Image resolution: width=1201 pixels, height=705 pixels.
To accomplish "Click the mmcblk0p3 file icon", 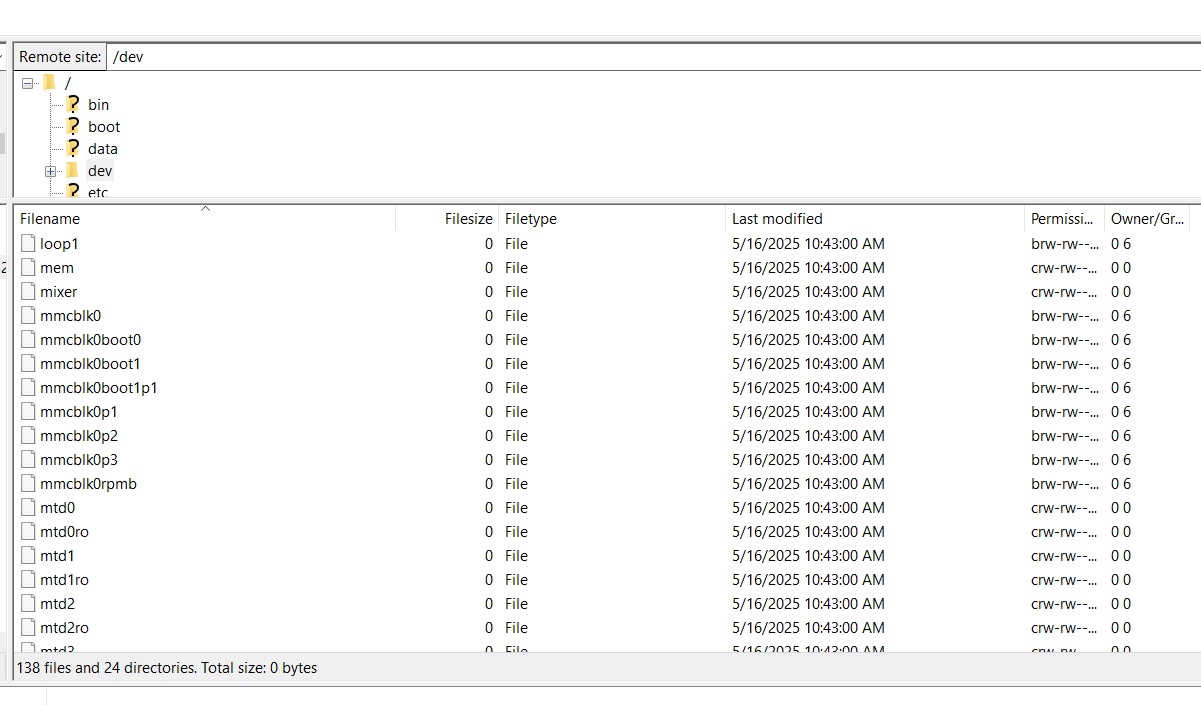I will [x=28, y=459].
